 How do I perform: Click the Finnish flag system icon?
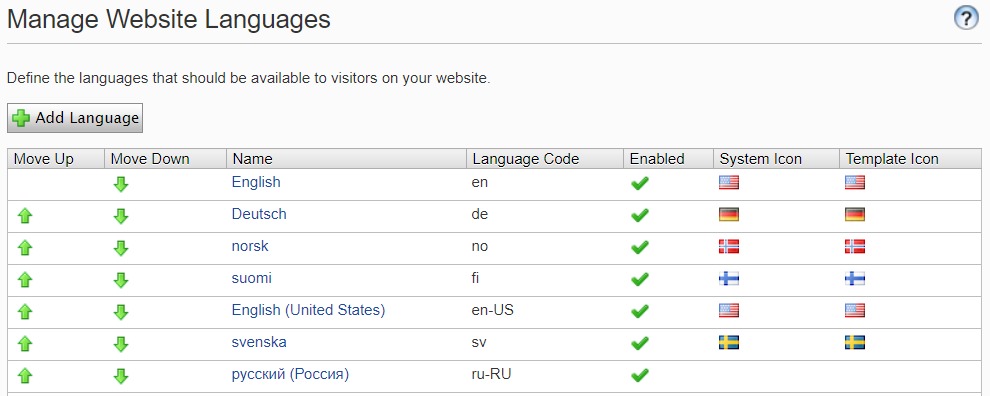(729, 279)
